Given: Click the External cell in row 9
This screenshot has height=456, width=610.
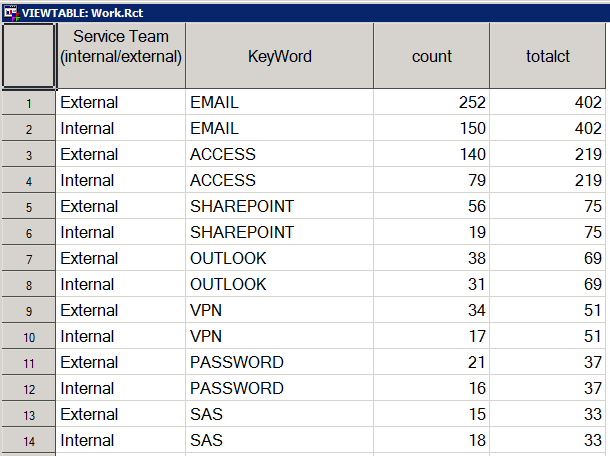Looking at the screenshot, I should (x=120, y=311).
